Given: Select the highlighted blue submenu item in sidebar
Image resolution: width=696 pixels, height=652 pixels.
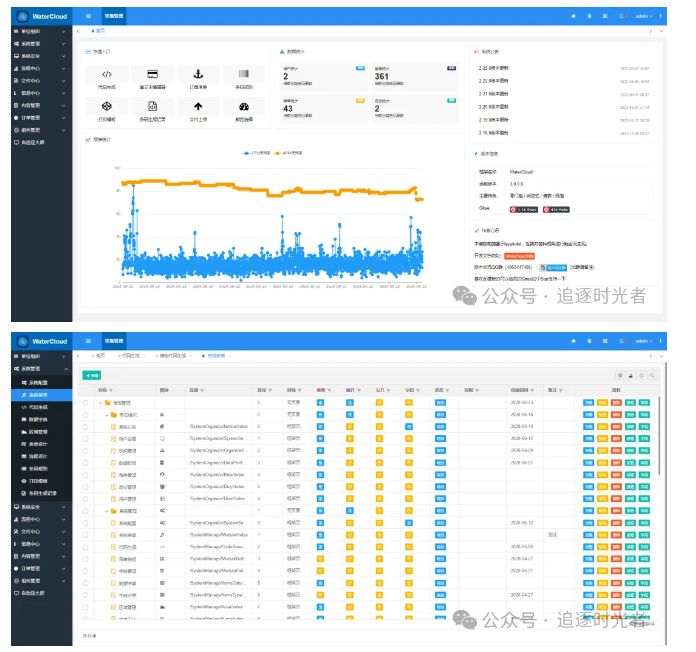Looking at the screenshot, I should (x=42, y=395).
